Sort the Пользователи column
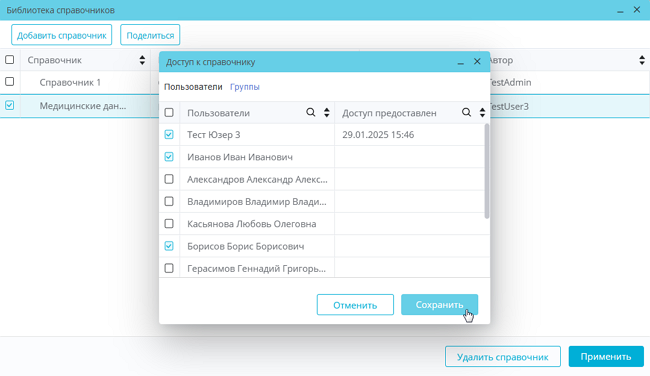This screenshot has height=376, width=650. click(327, 112)
